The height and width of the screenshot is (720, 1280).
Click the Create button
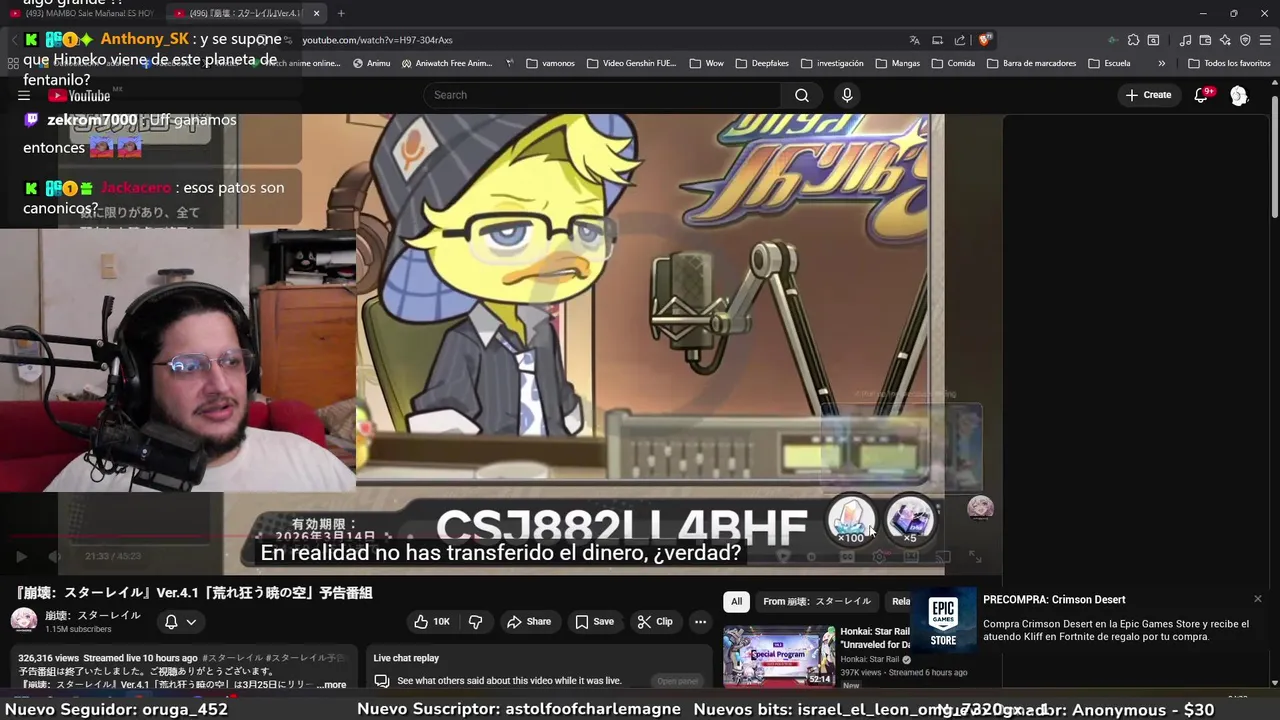pyautogui.click(x=1148, y=95)
